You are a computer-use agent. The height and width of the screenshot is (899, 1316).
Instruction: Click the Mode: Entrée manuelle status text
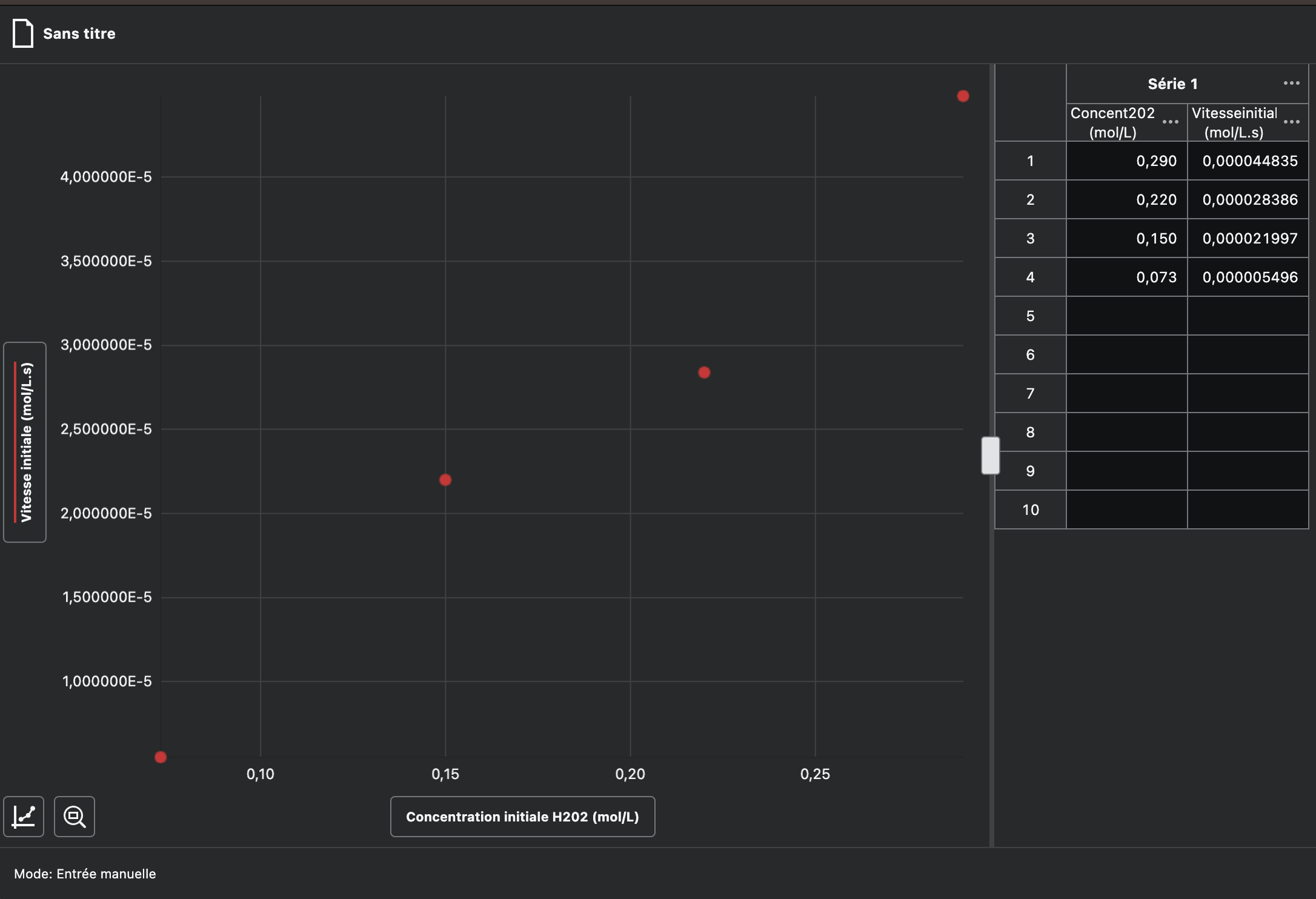85,874
